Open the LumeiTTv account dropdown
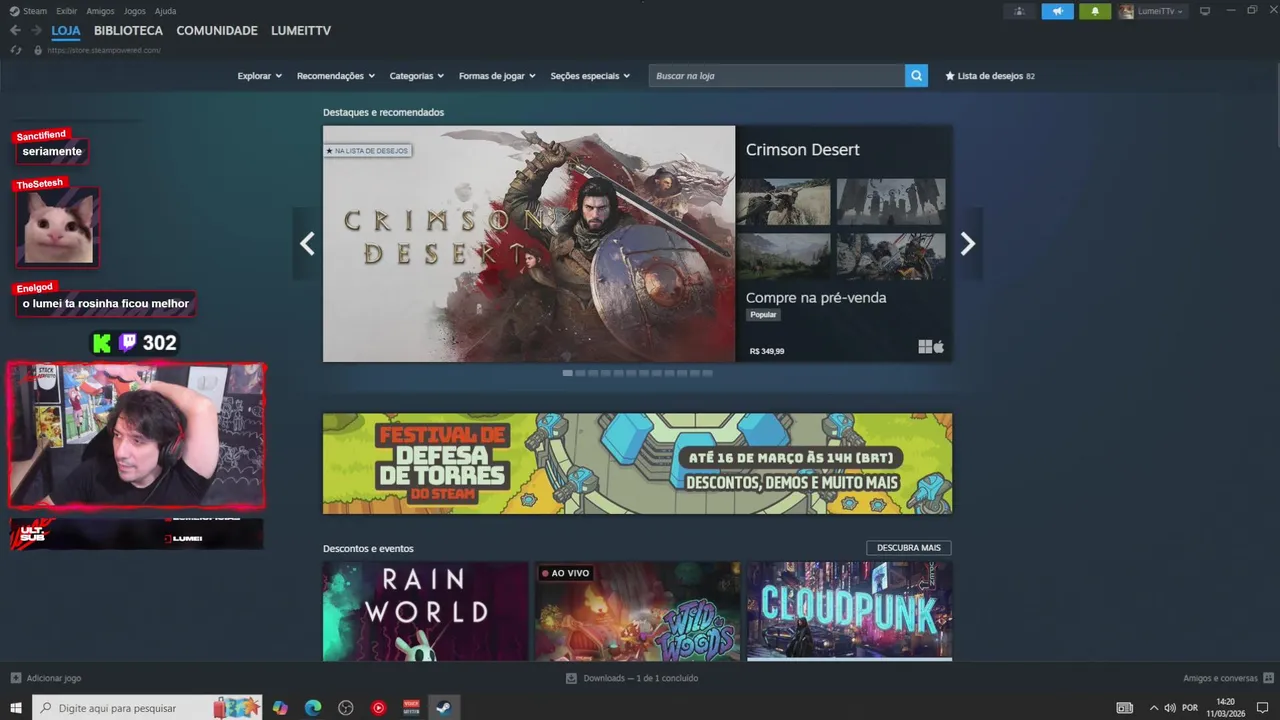1280x720 pixels. tap(1151, 11)
